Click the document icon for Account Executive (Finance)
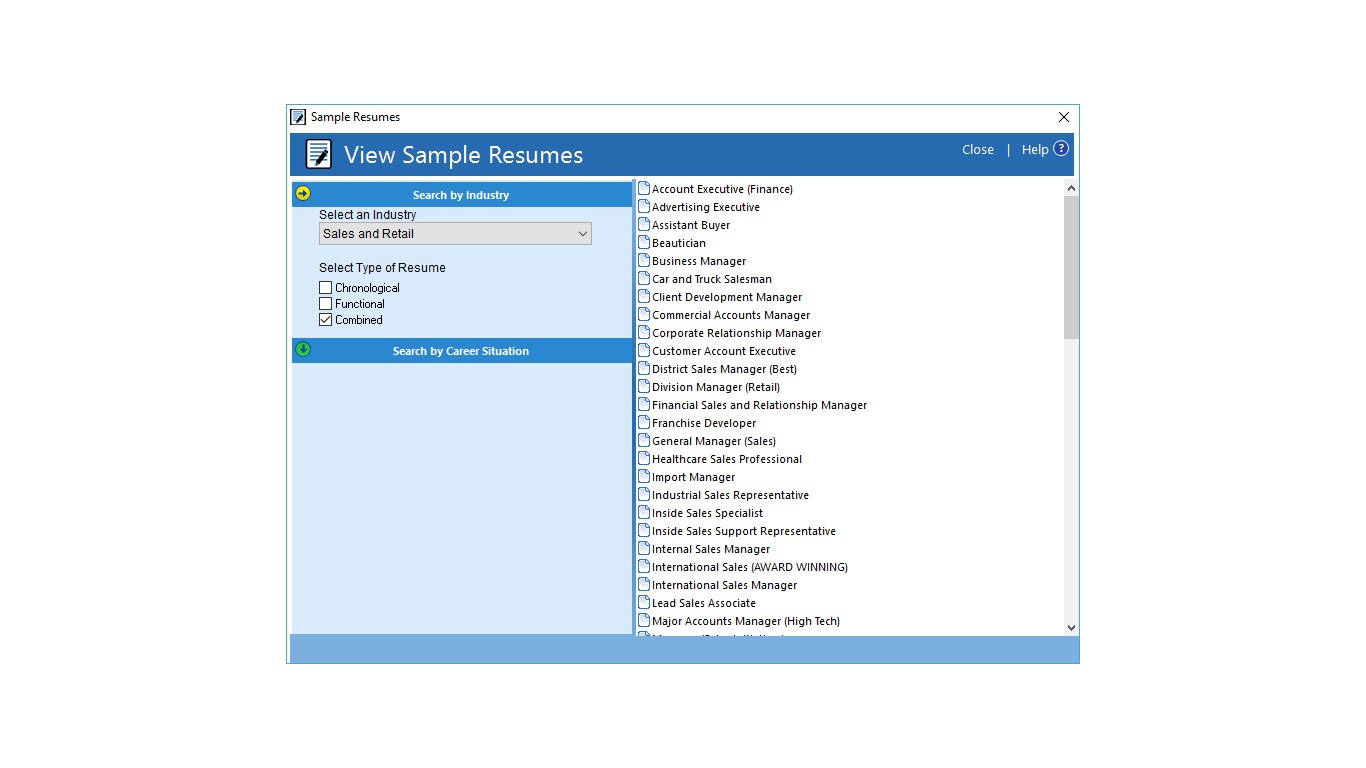The height and width of the screenshot is (768, 1366). tap(644, 188)
